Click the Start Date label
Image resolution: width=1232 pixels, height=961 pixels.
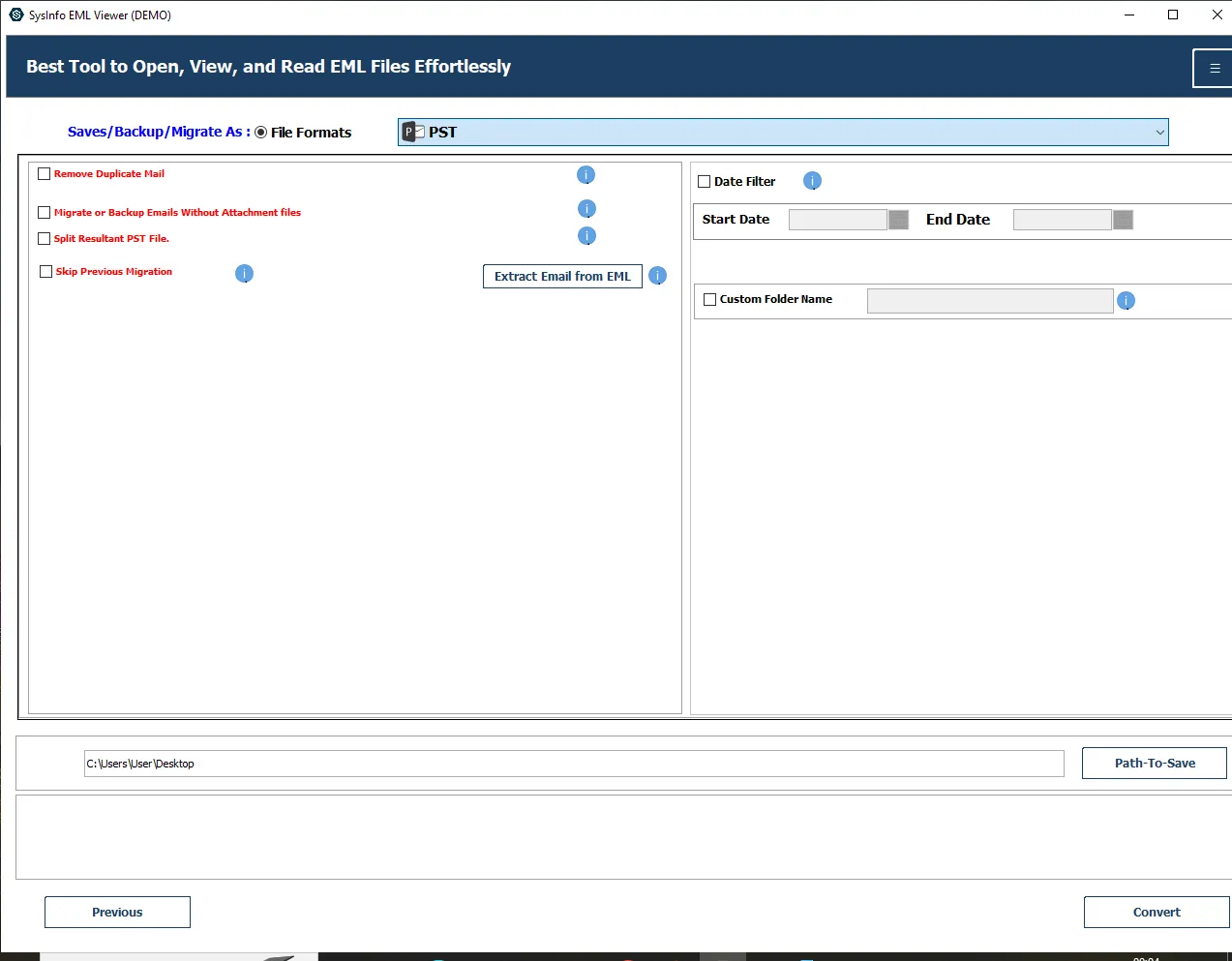pyautogui.click(x=736, y=220)
